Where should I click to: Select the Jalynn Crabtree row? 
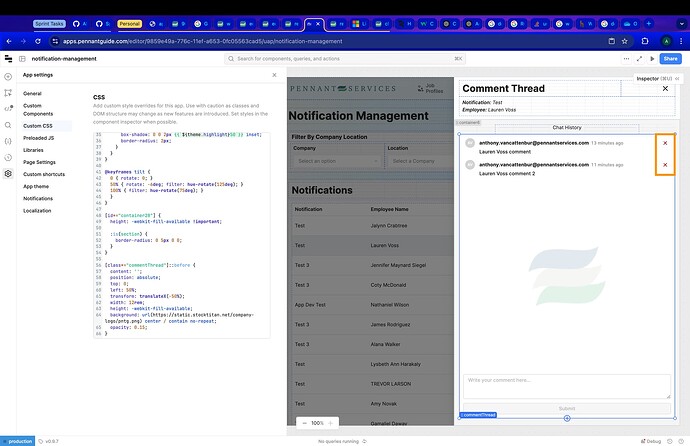click(372, 226)
